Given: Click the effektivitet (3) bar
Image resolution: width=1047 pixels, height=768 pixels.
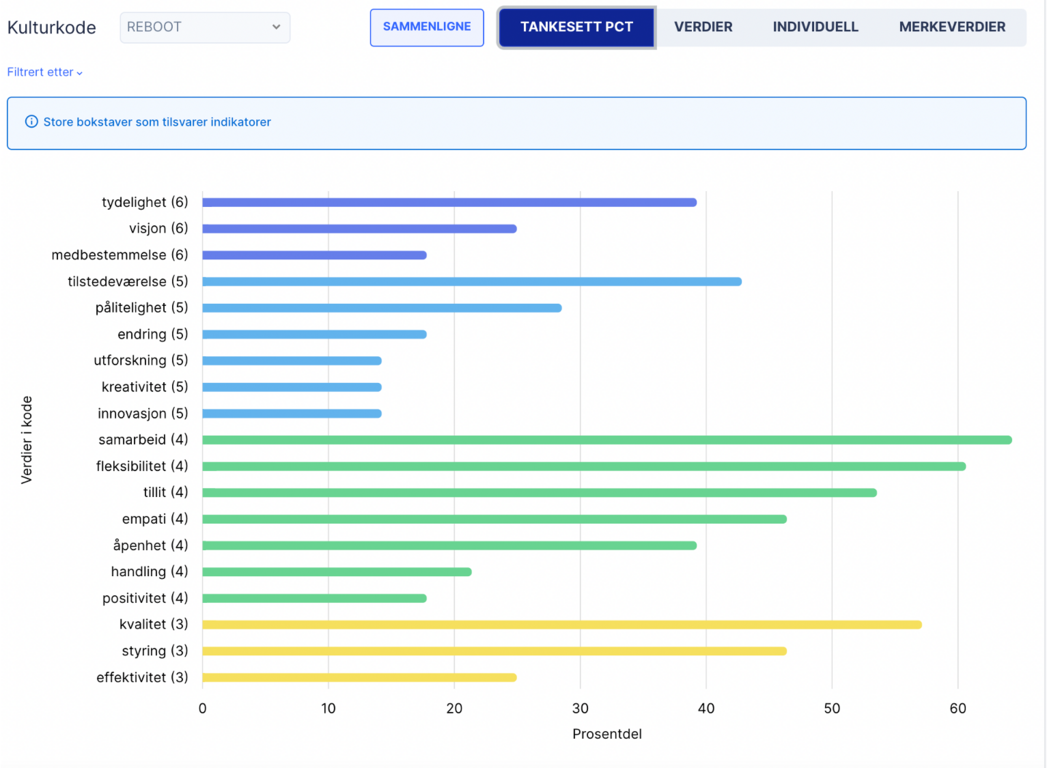Looking at the screenshot, I should point(359,677).
